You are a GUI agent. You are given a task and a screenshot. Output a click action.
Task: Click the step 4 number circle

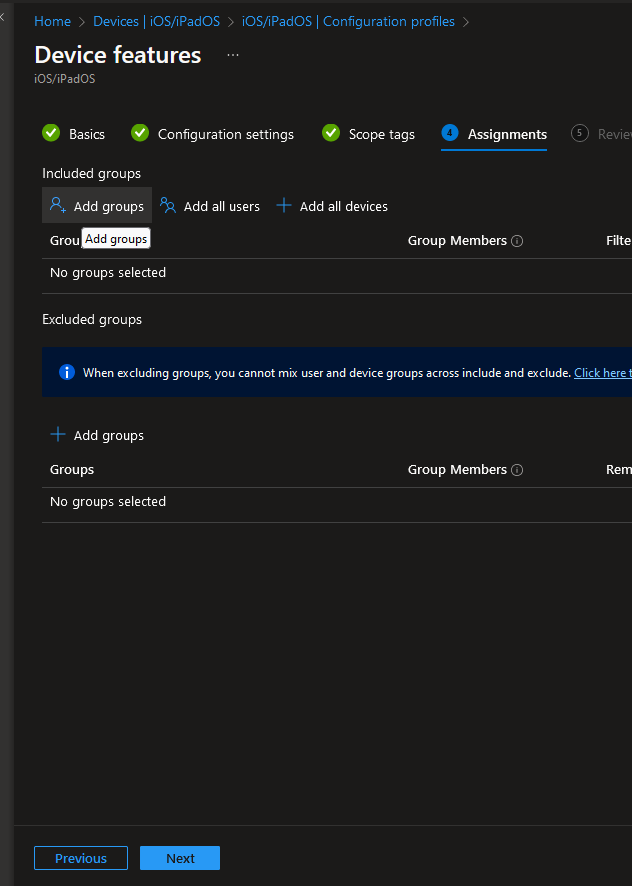coord(449,133)
